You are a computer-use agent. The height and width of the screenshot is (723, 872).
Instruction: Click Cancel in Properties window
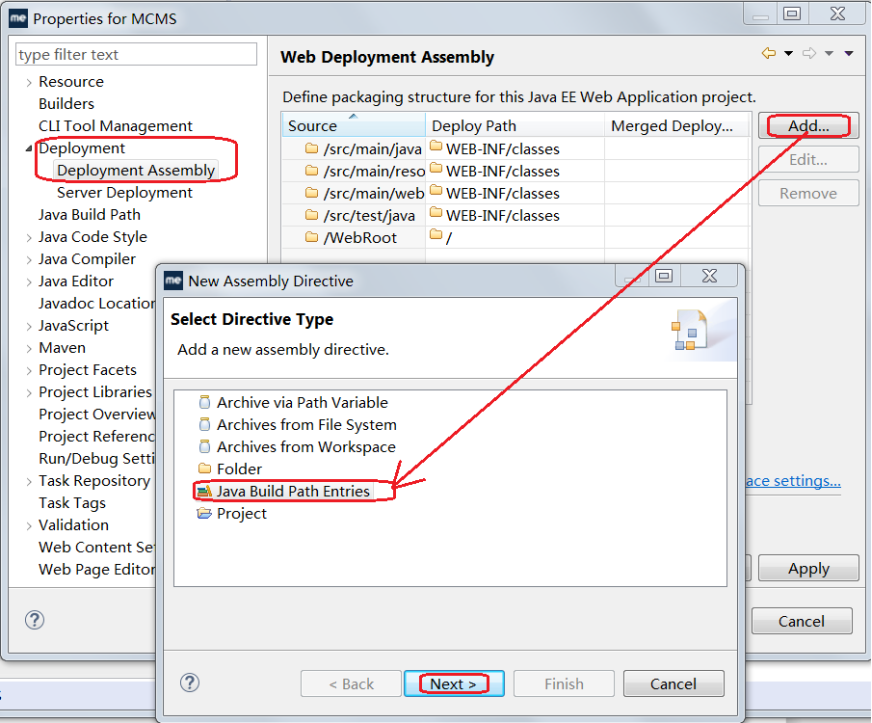point(801,621)
